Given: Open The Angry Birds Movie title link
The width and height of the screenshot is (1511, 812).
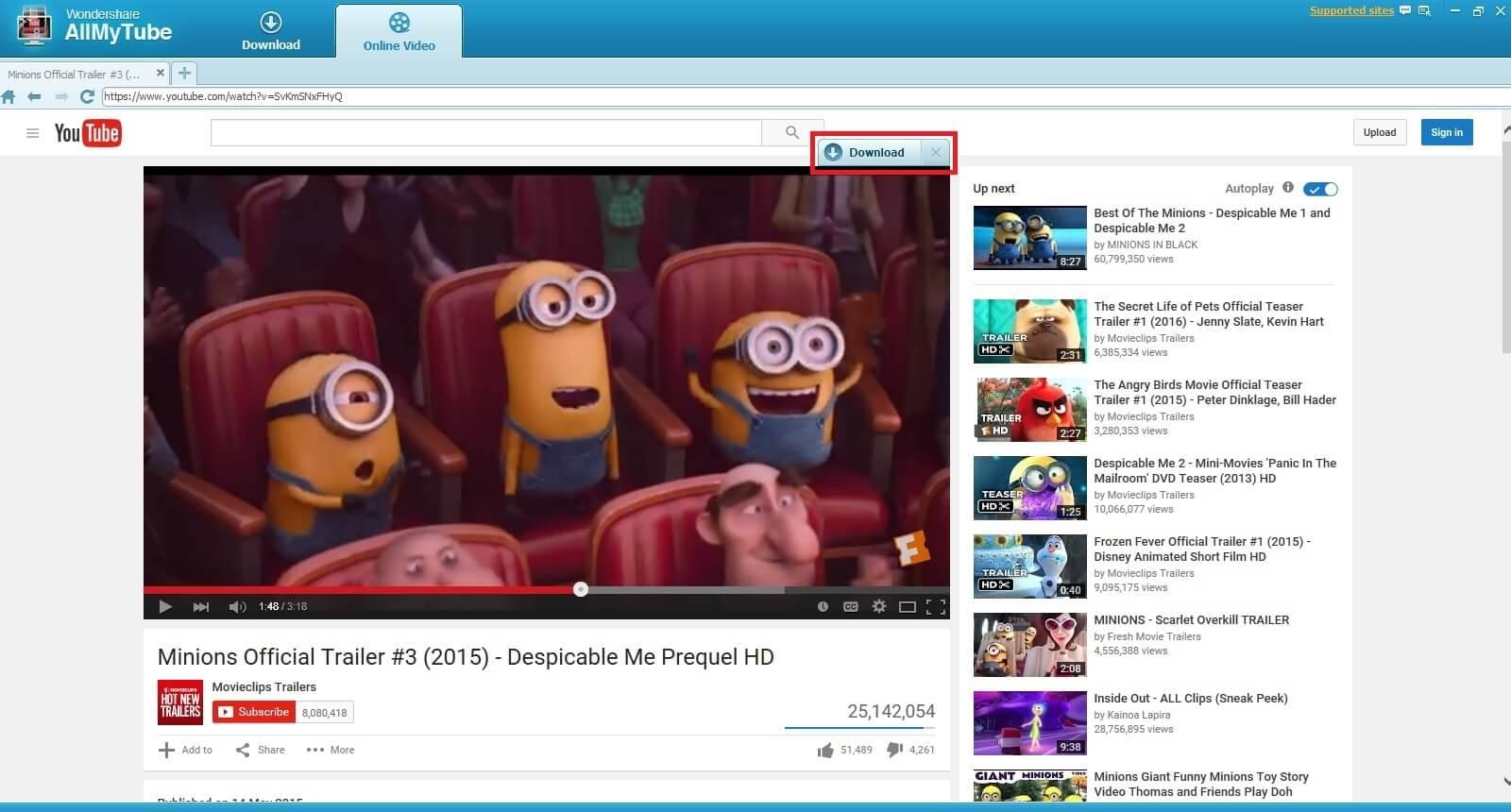Looking at the screenshot, I should pyautogui.click(x=1215, y=393).
